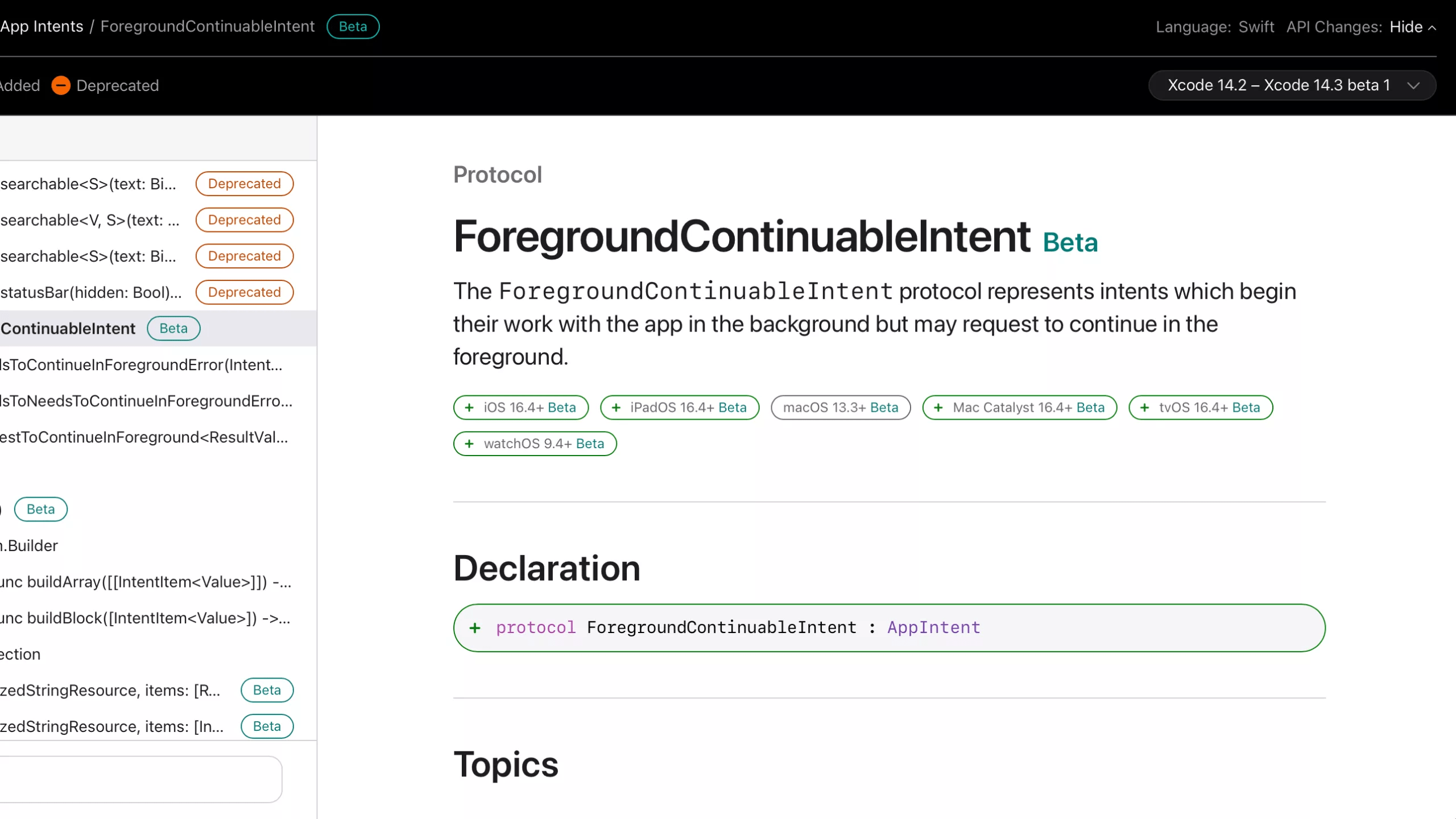
Task: Select the buildArray func sidebar entry
Action: pyautogui.click(x=146, y=582)
